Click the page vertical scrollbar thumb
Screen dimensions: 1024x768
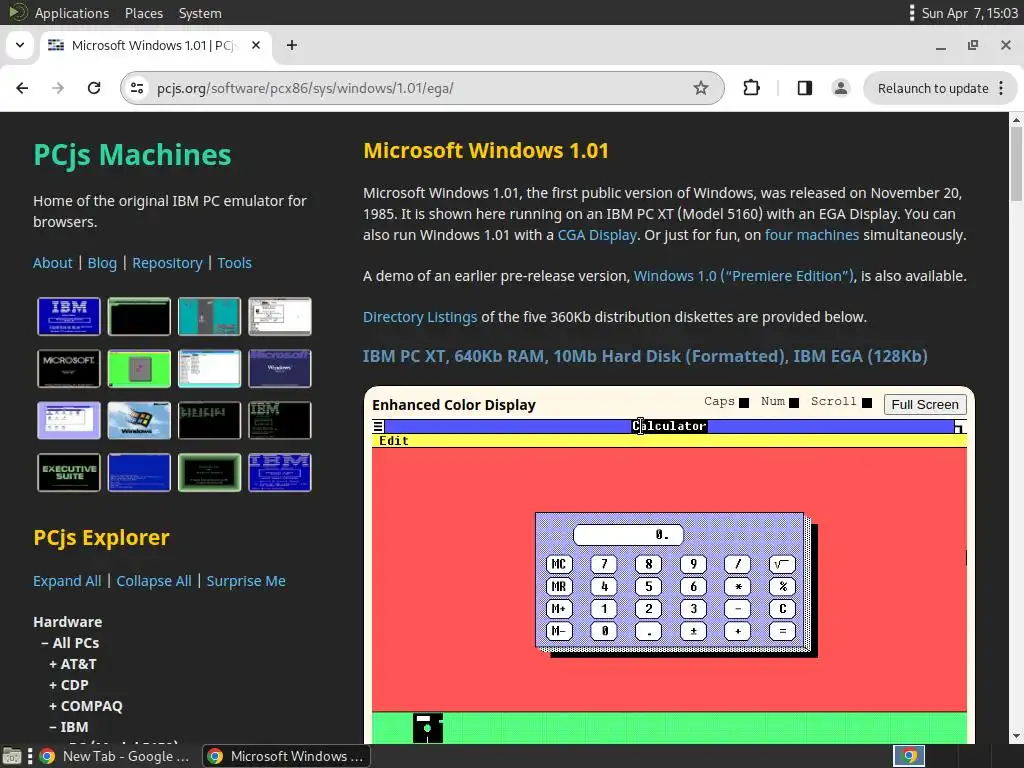point(1016,163)
